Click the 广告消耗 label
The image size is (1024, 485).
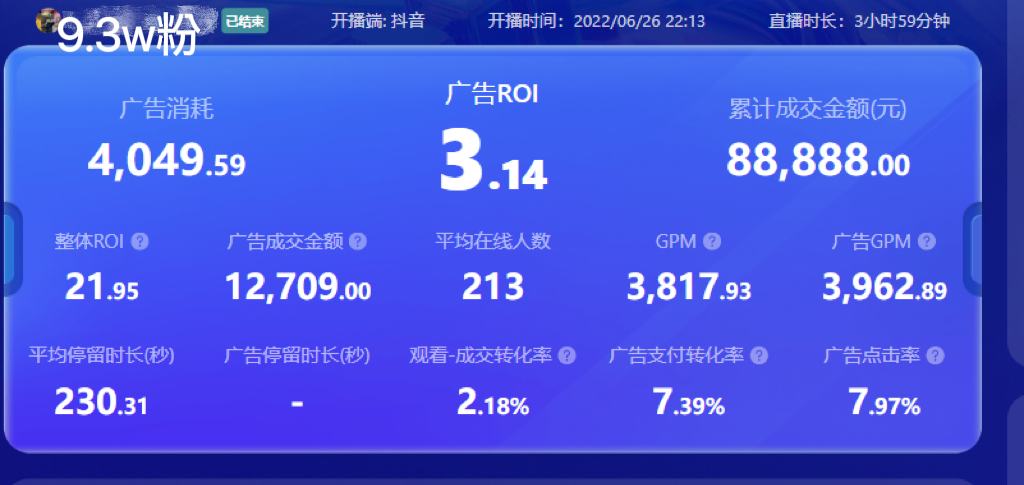[167, 109]
